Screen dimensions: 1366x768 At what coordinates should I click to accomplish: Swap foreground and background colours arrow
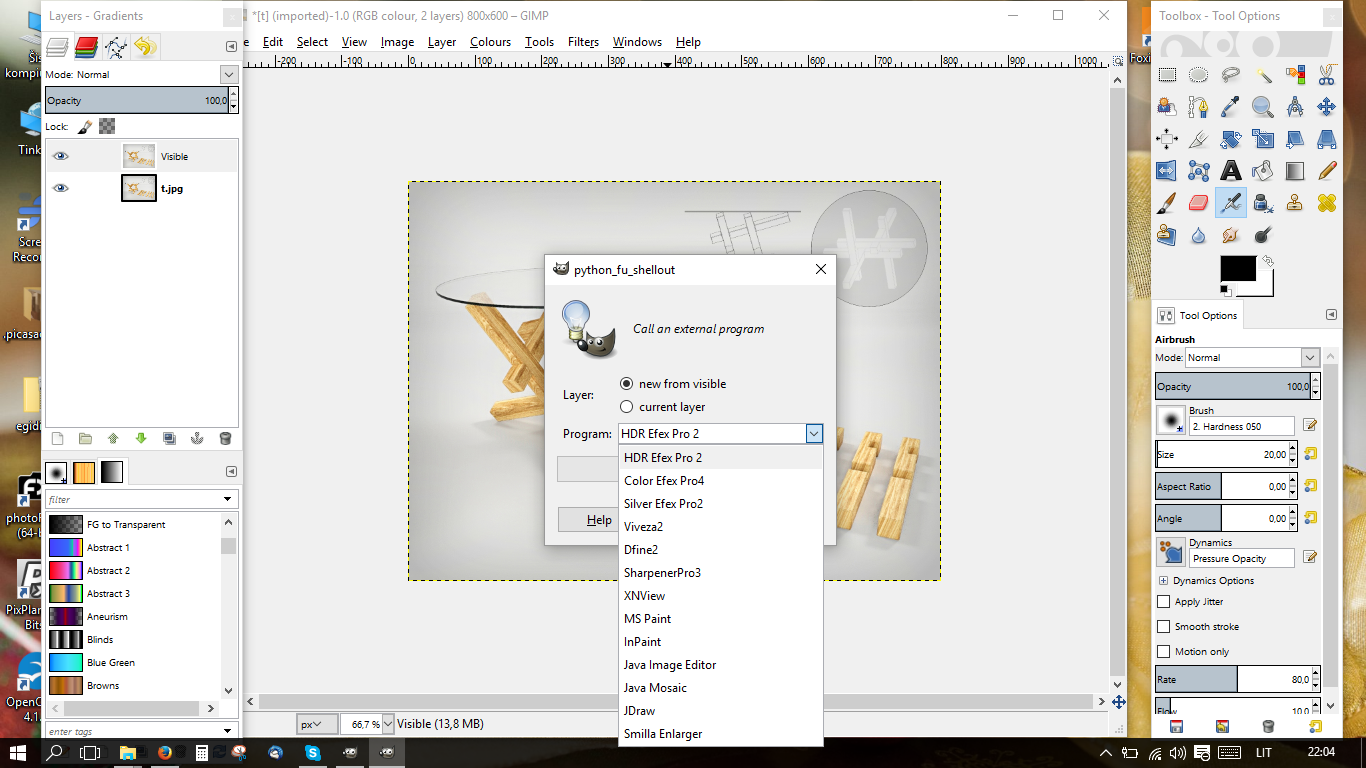point(1268,261)
